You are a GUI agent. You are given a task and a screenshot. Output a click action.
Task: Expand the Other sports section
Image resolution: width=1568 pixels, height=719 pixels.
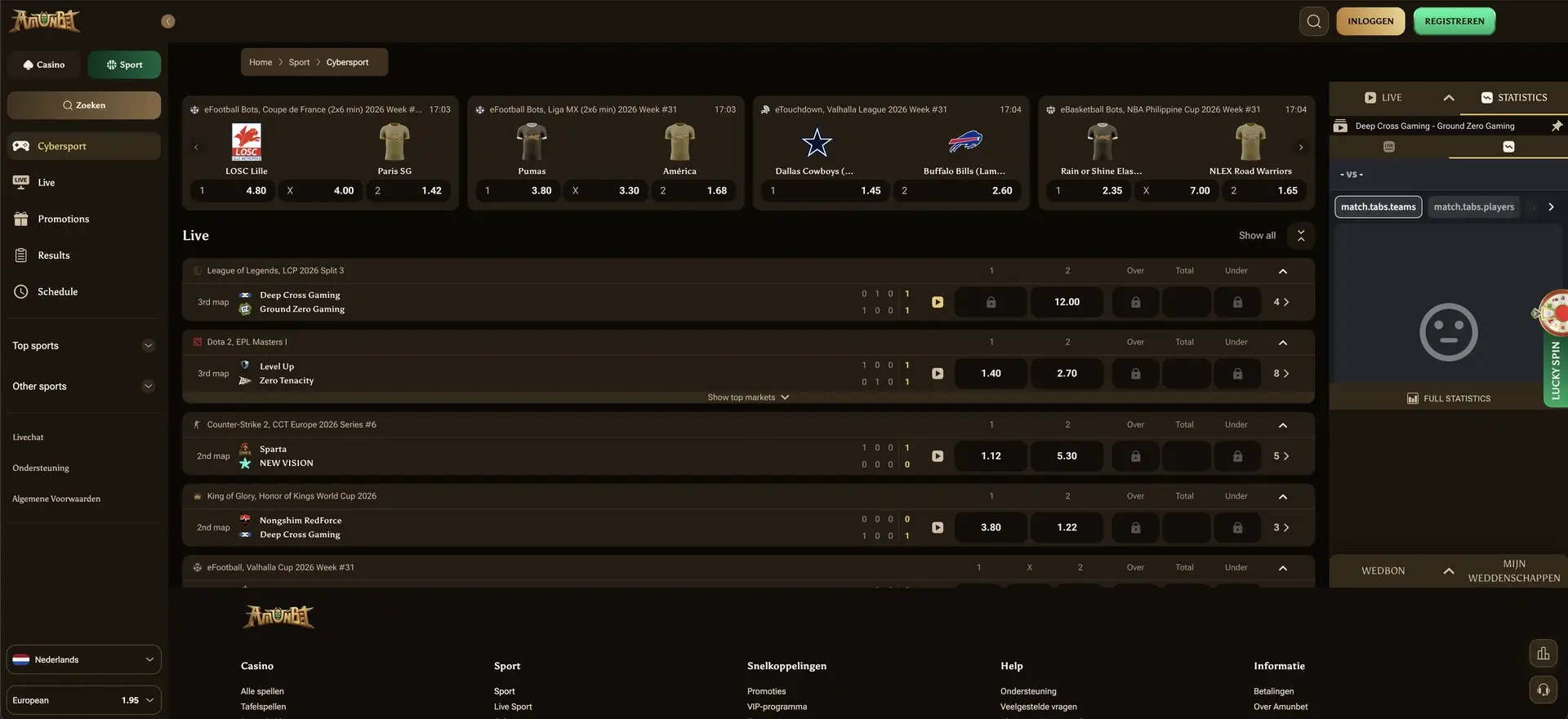pyautogui.click(x=84, y=386)
